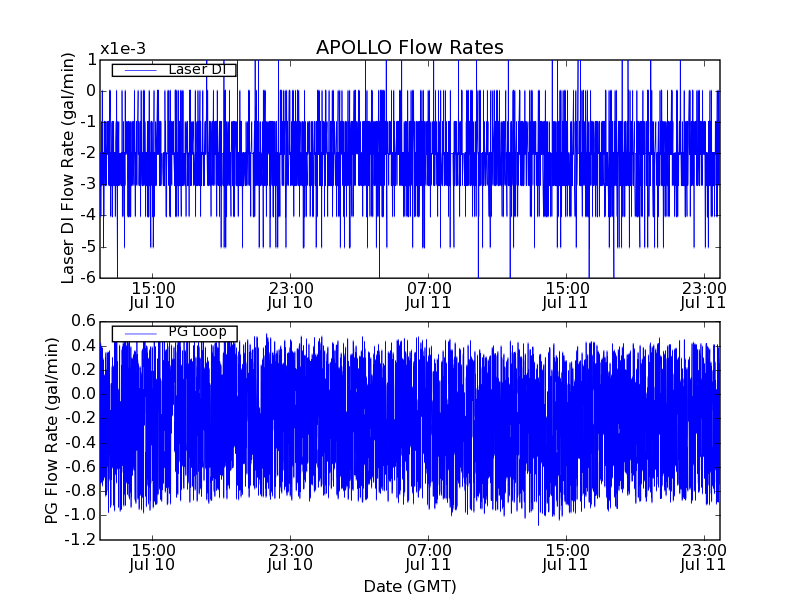Click the 'Date (GMT)' x-axis label
Viewport: 800px width, 600px height.
(410, 586)
